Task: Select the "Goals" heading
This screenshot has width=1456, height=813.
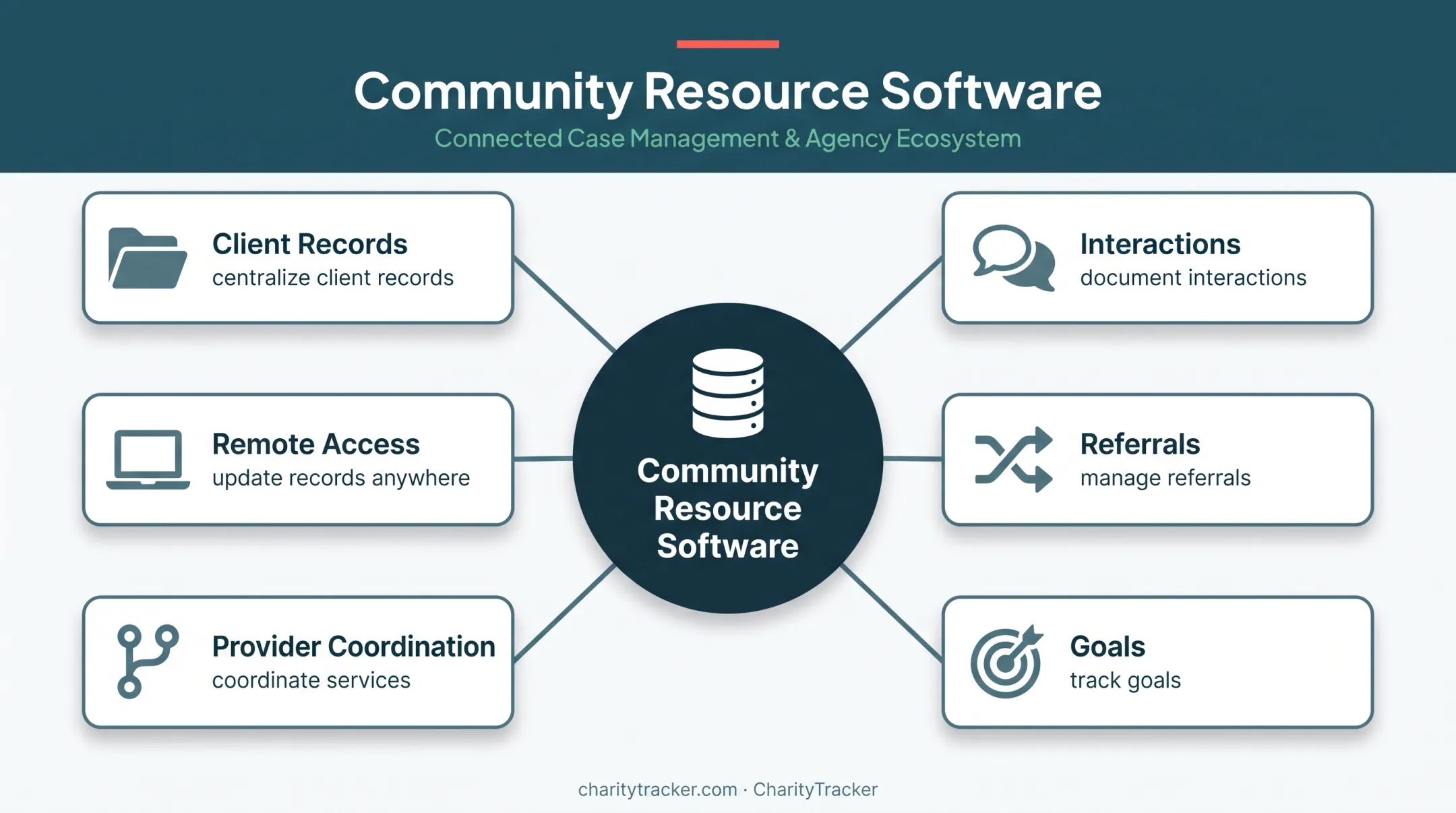Action: [1108, 646]
